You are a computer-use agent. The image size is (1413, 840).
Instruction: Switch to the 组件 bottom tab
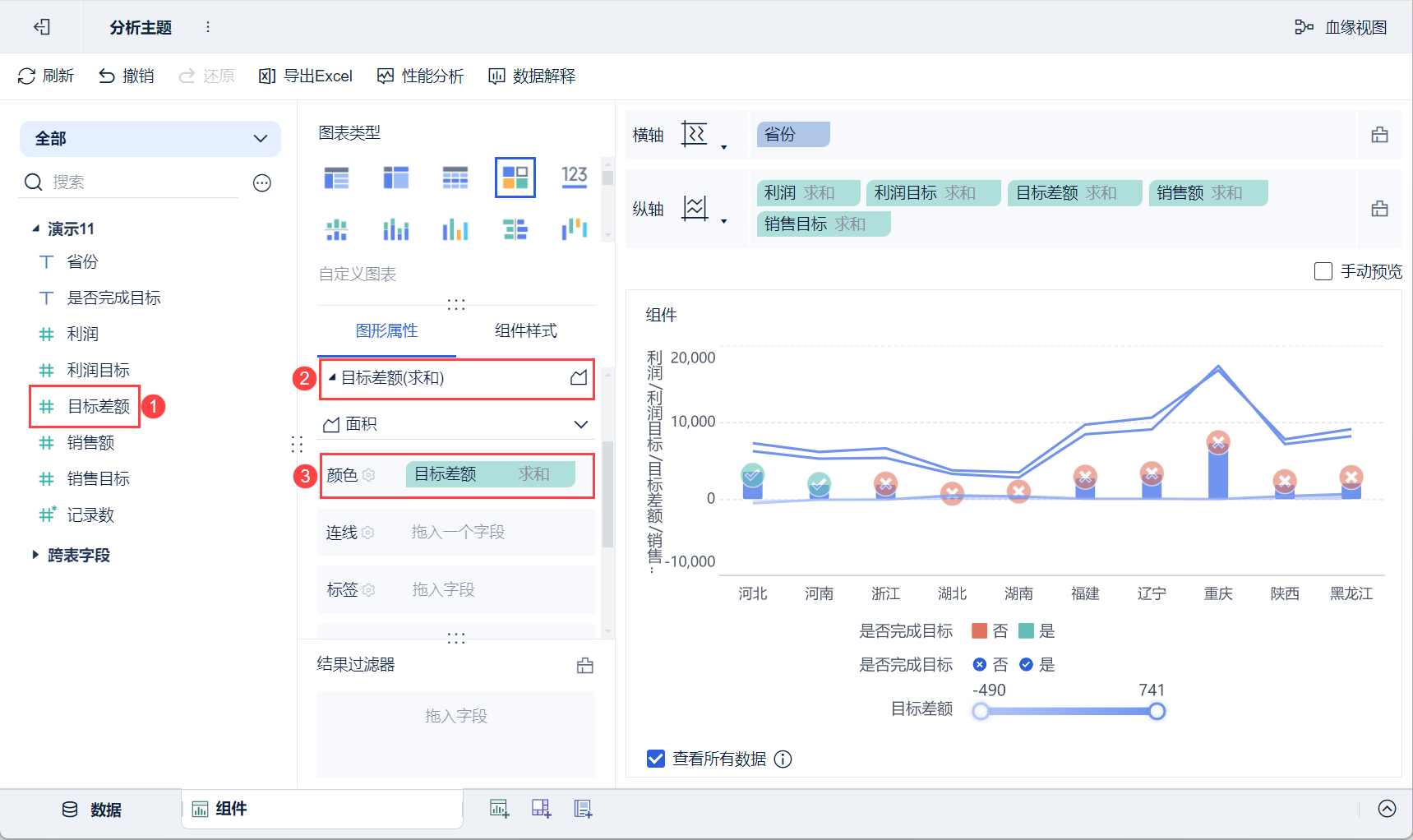pos(322,810)
